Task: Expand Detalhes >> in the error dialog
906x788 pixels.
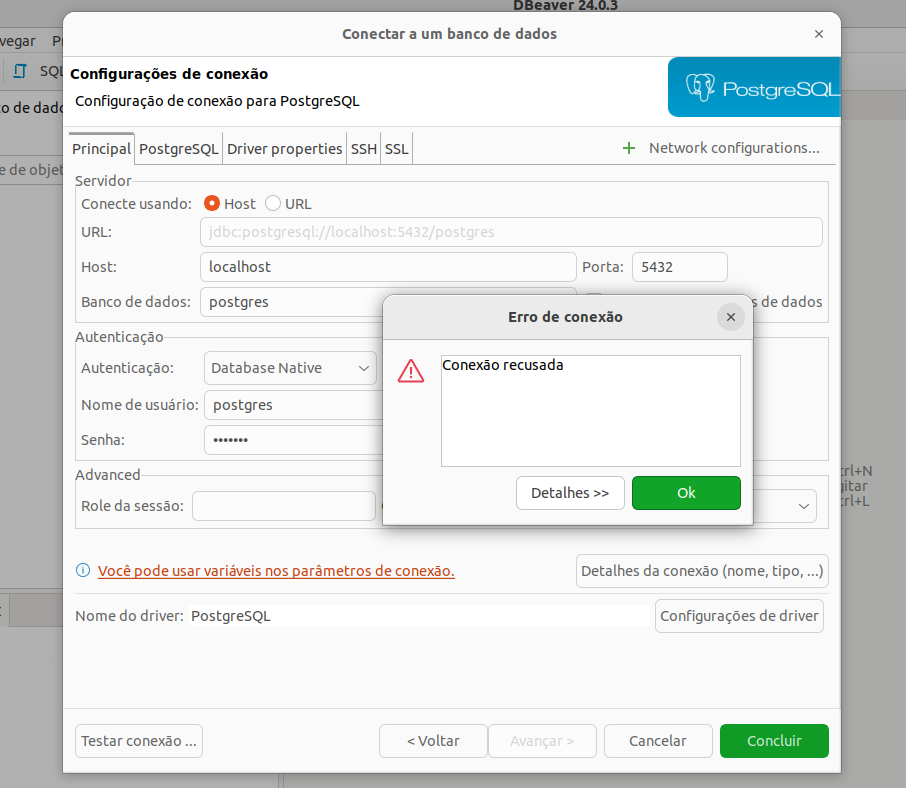Action: (570, 493)
